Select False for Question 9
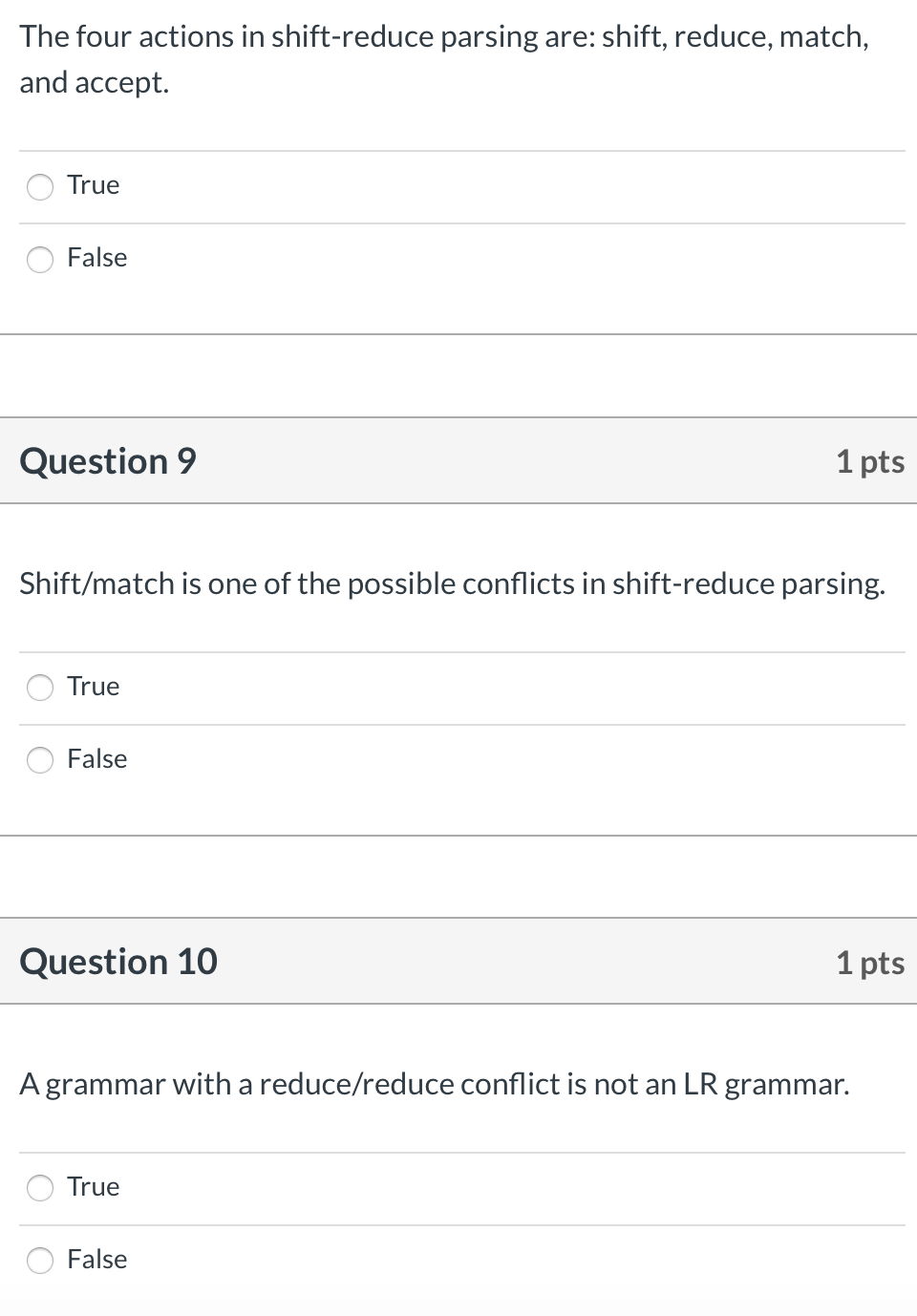 coord(40,760)
